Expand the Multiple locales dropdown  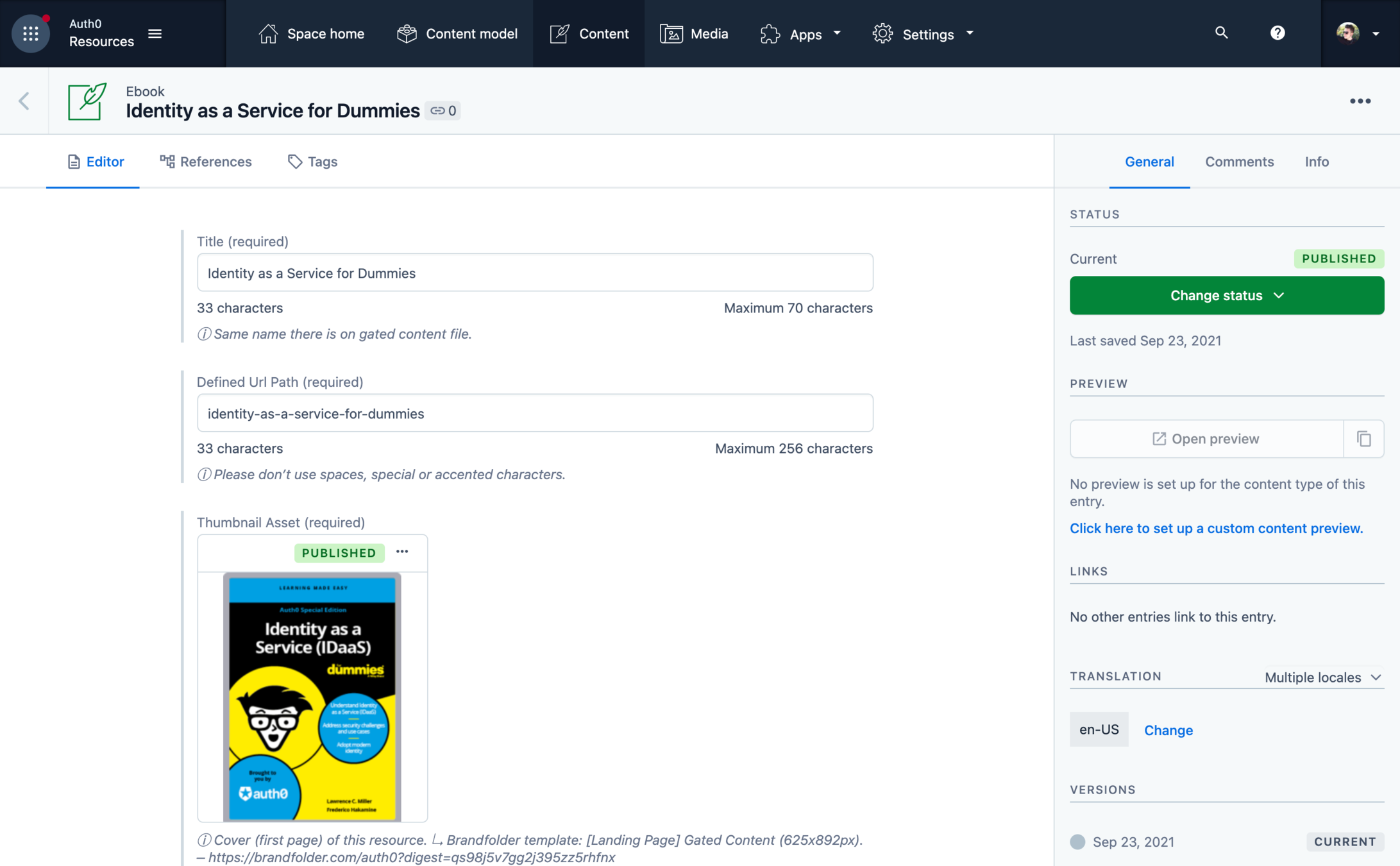(x=1322, y=677)
